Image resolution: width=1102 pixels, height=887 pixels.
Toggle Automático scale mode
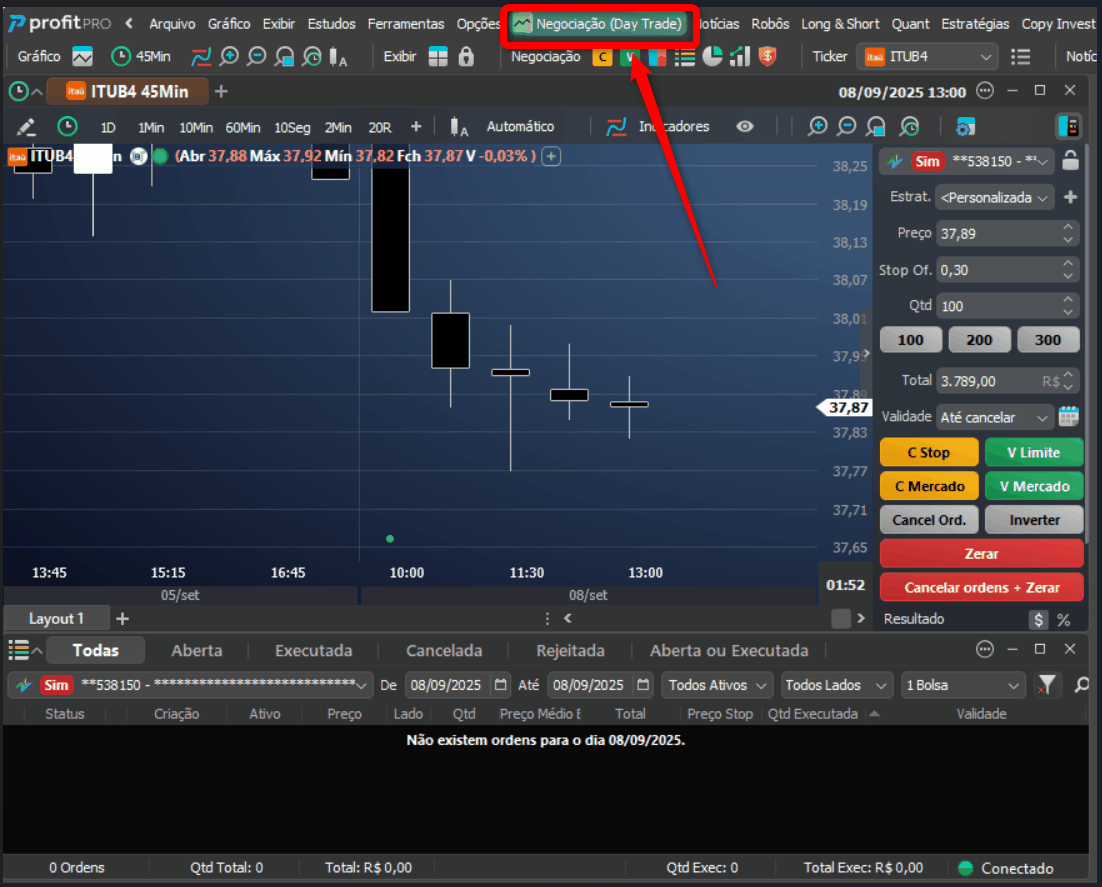[520, 127]
